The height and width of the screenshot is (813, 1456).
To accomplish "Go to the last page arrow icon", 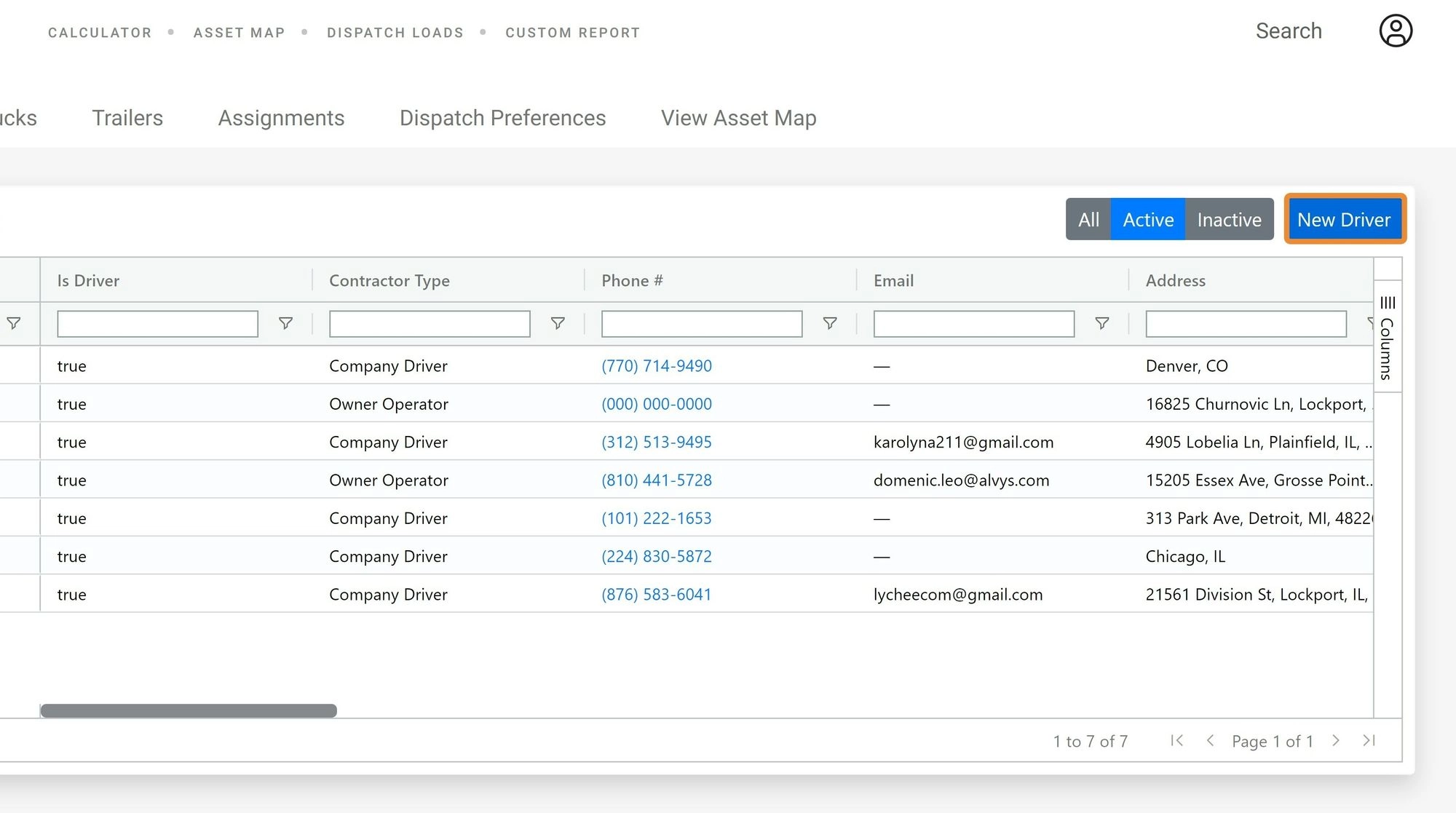I will click(1369, 740).
